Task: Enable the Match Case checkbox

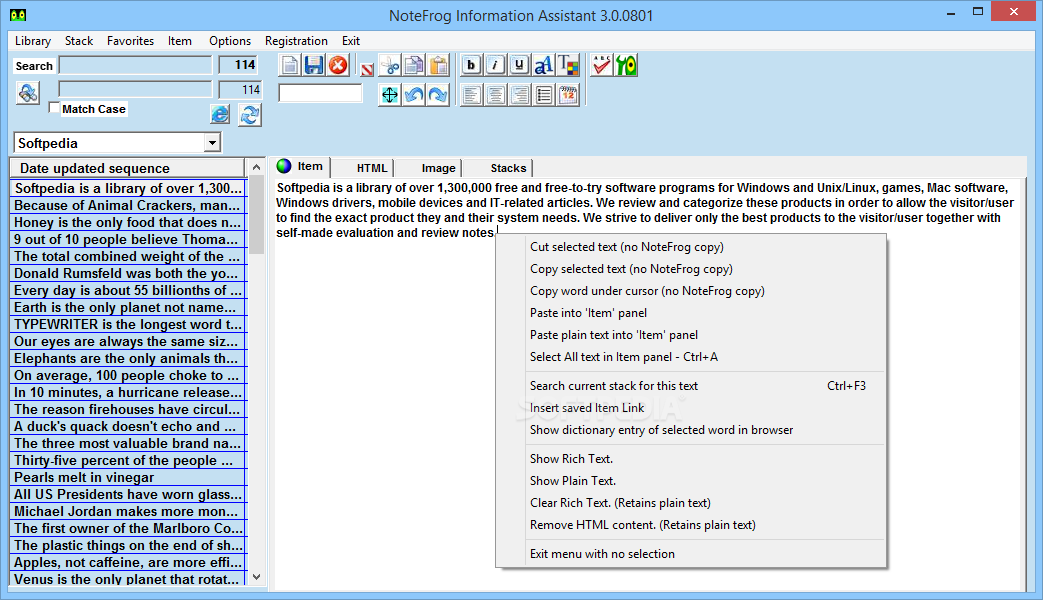Action: [55, 108]
